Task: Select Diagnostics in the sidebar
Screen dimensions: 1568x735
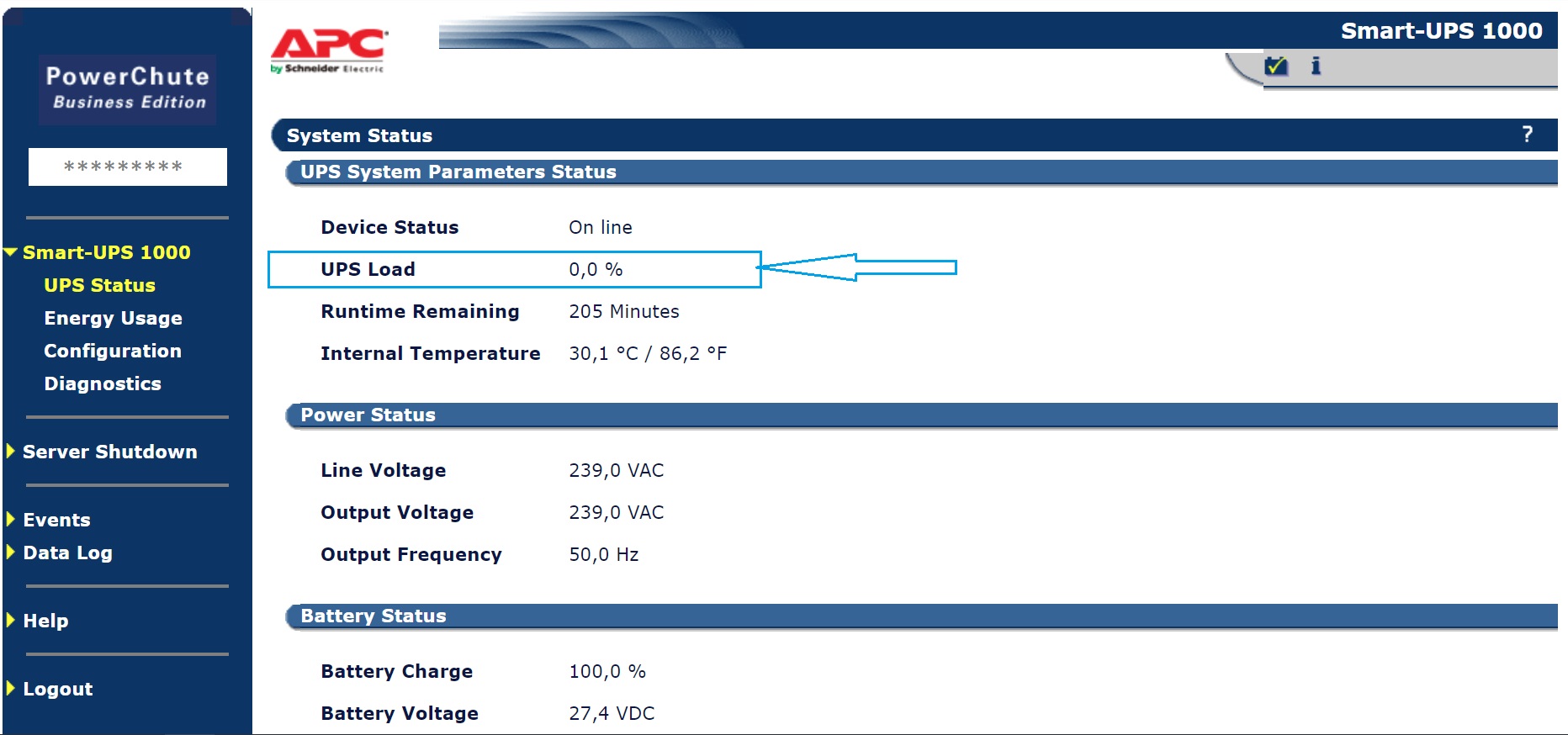Action: tap(103, 383)
